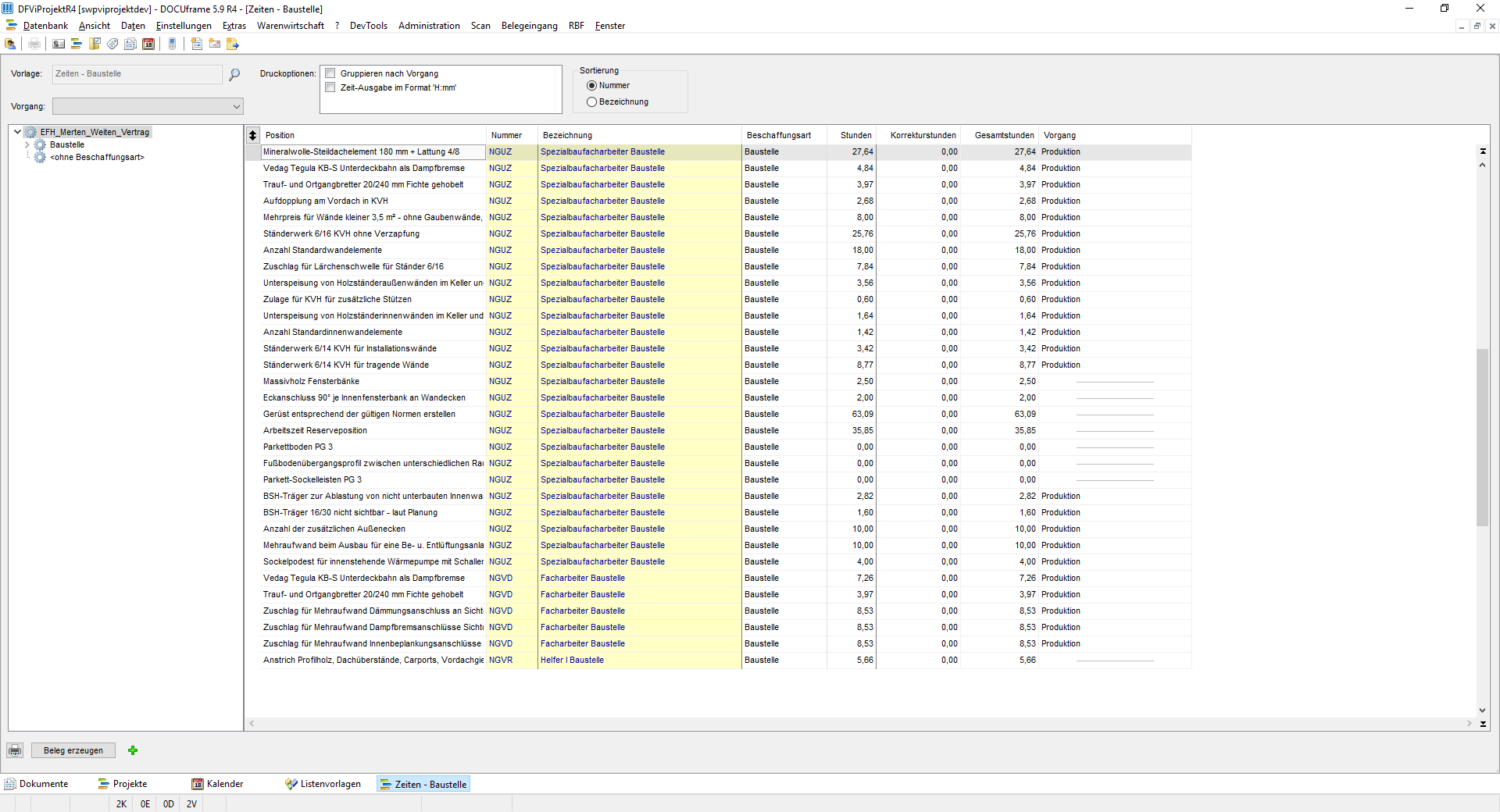Toggle Zeit-Ausgabe im Format 'H:mm' checkbox

(x=330, y=87)
